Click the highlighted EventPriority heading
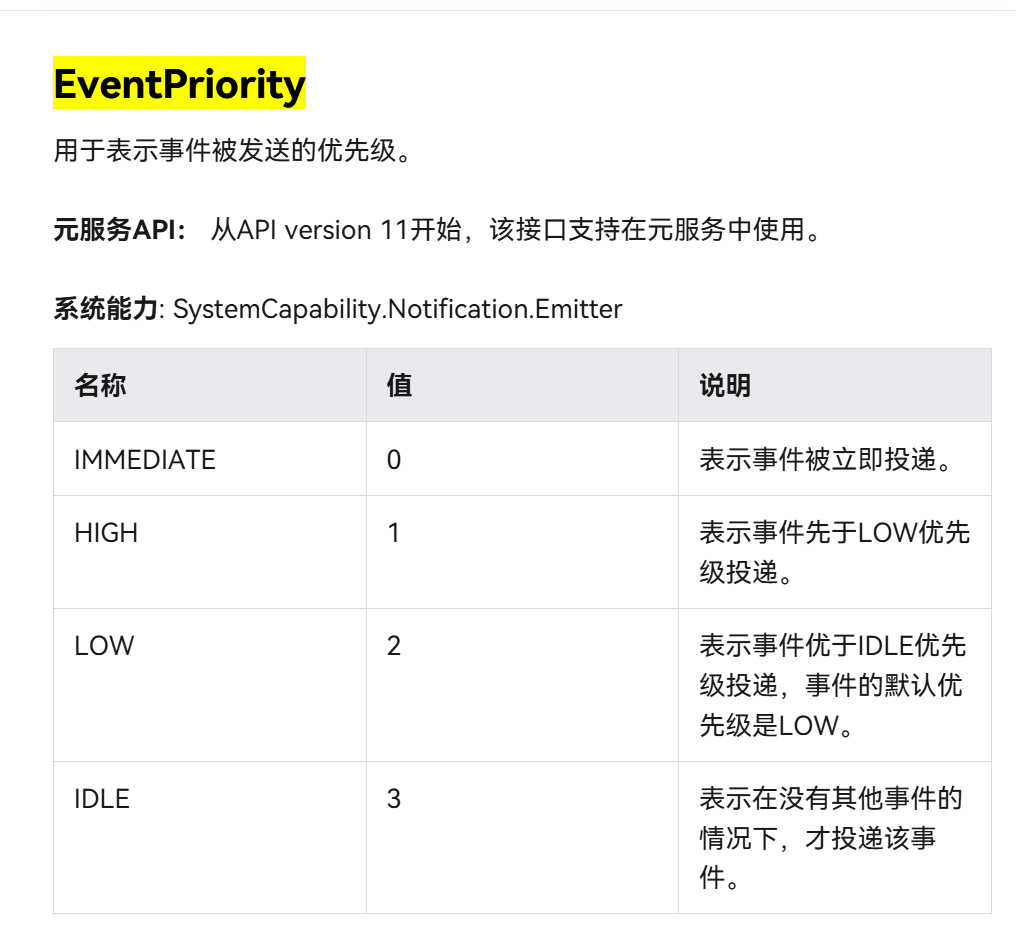 (179, 84)
